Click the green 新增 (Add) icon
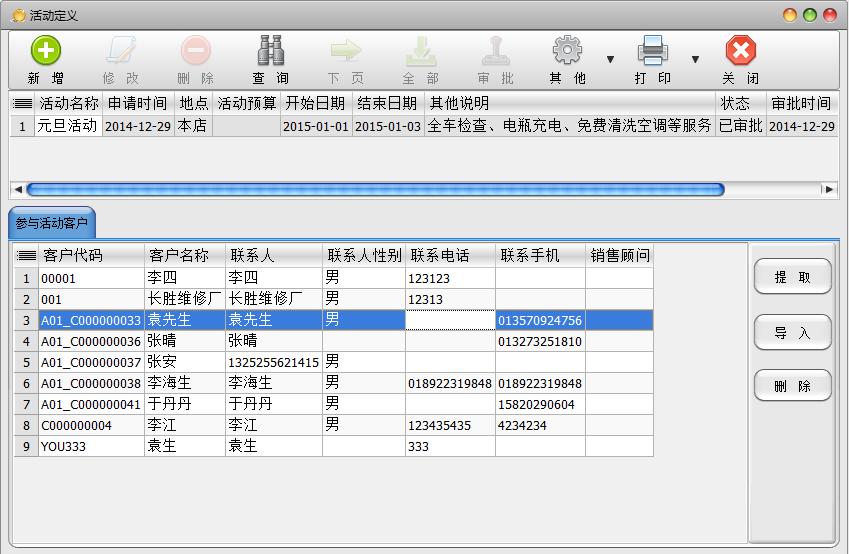This screenshot has height=554, width=849. 46,51
